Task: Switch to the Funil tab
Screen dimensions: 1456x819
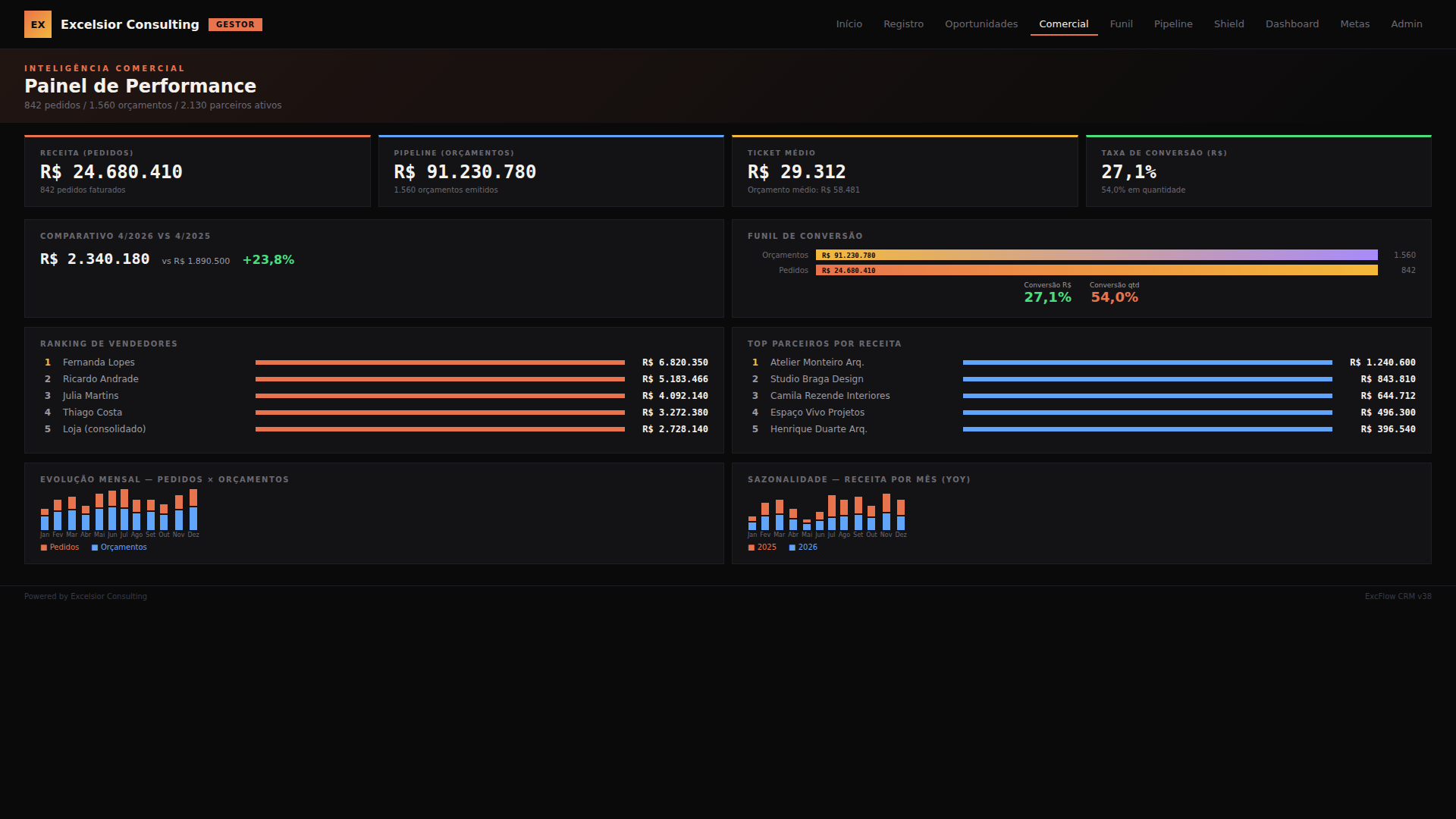Action: (1121, 24)
